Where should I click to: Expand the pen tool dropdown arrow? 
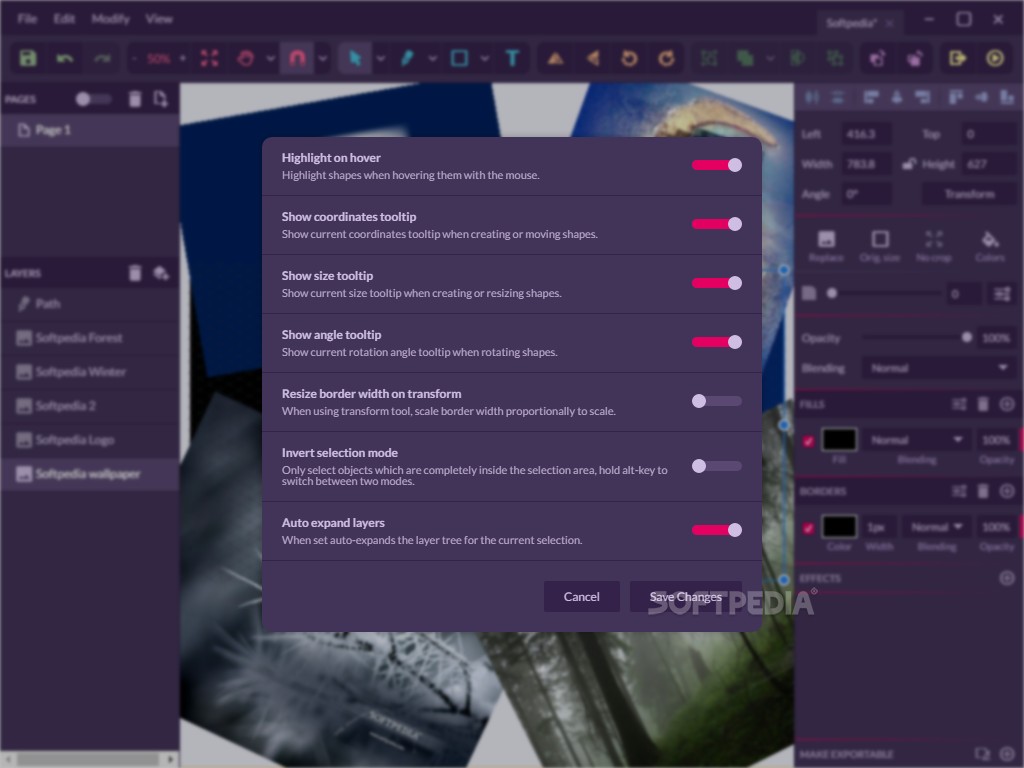pyautogui.click(x=432, y=59)
